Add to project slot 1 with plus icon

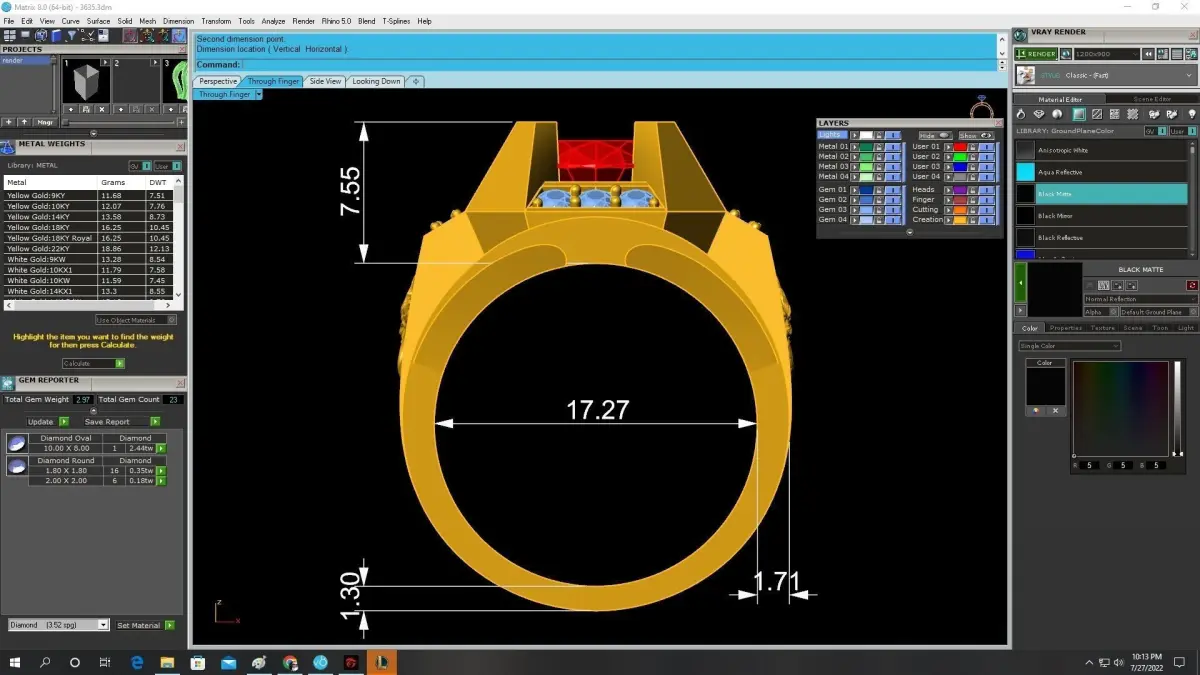click(x=71, y=109)
